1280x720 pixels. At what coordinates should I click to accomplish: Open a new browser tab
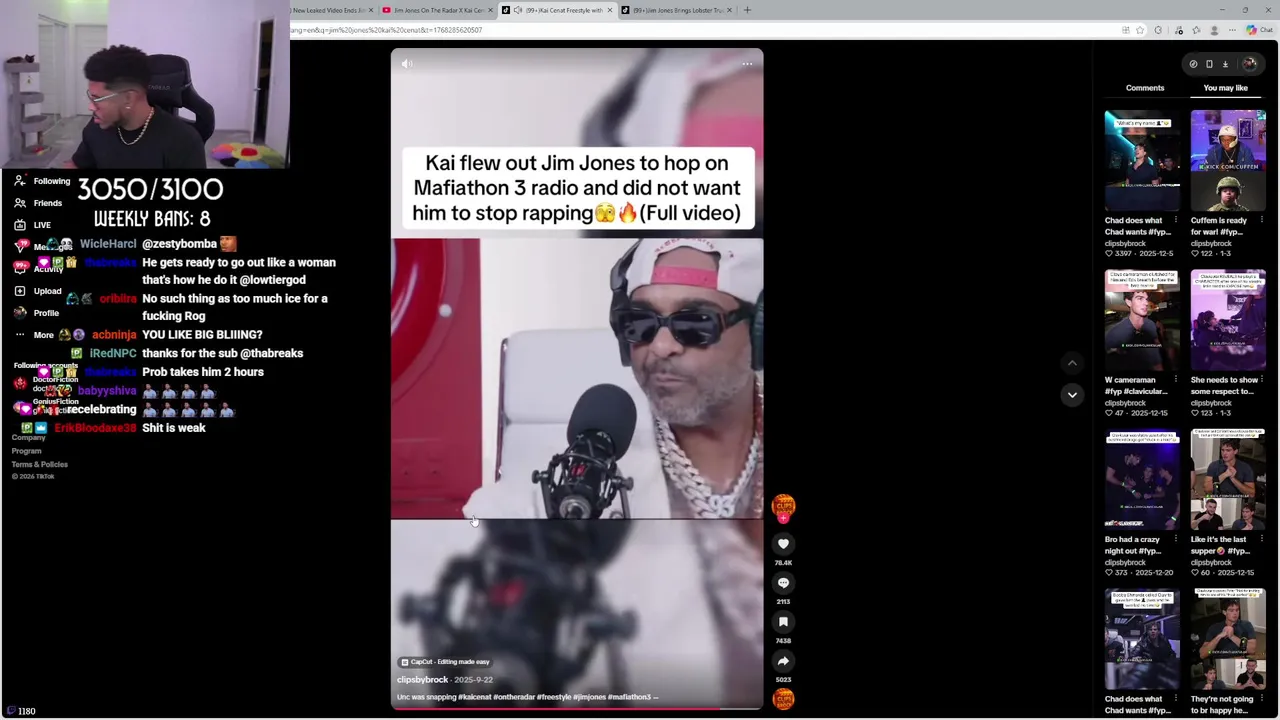pos(748,10)
